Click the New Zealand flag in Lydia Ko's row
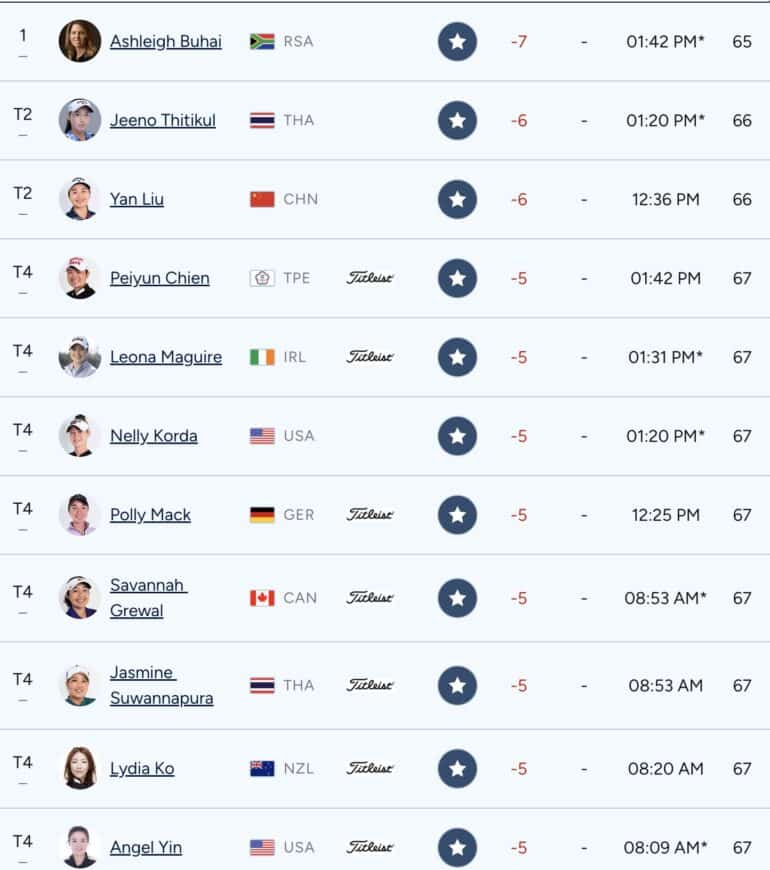Viewport: 770px width, 870px height. [262, 769]
